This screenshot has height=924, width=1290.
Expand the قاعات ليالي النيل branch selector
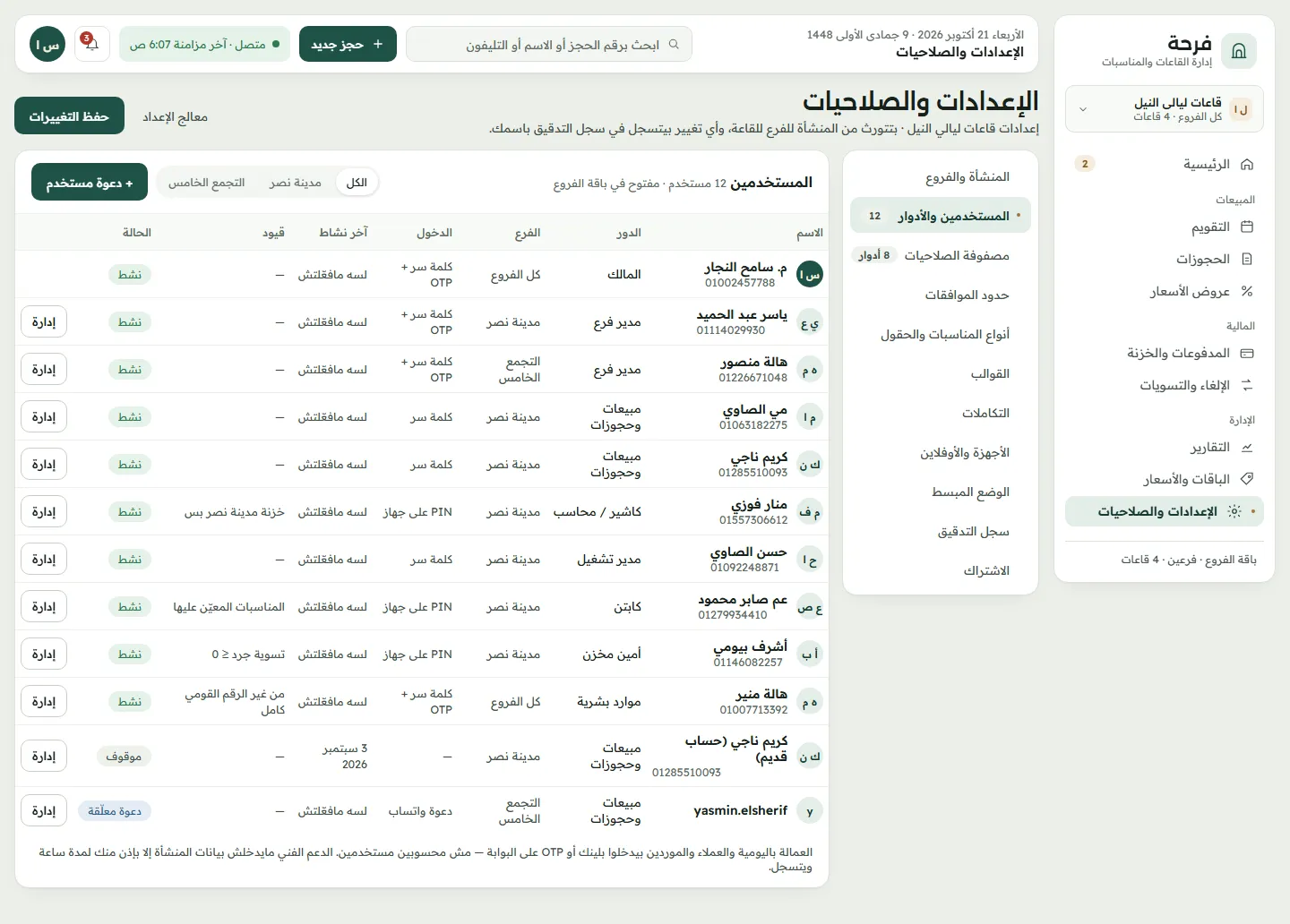pyautogui.click(x=1165, y=109)
